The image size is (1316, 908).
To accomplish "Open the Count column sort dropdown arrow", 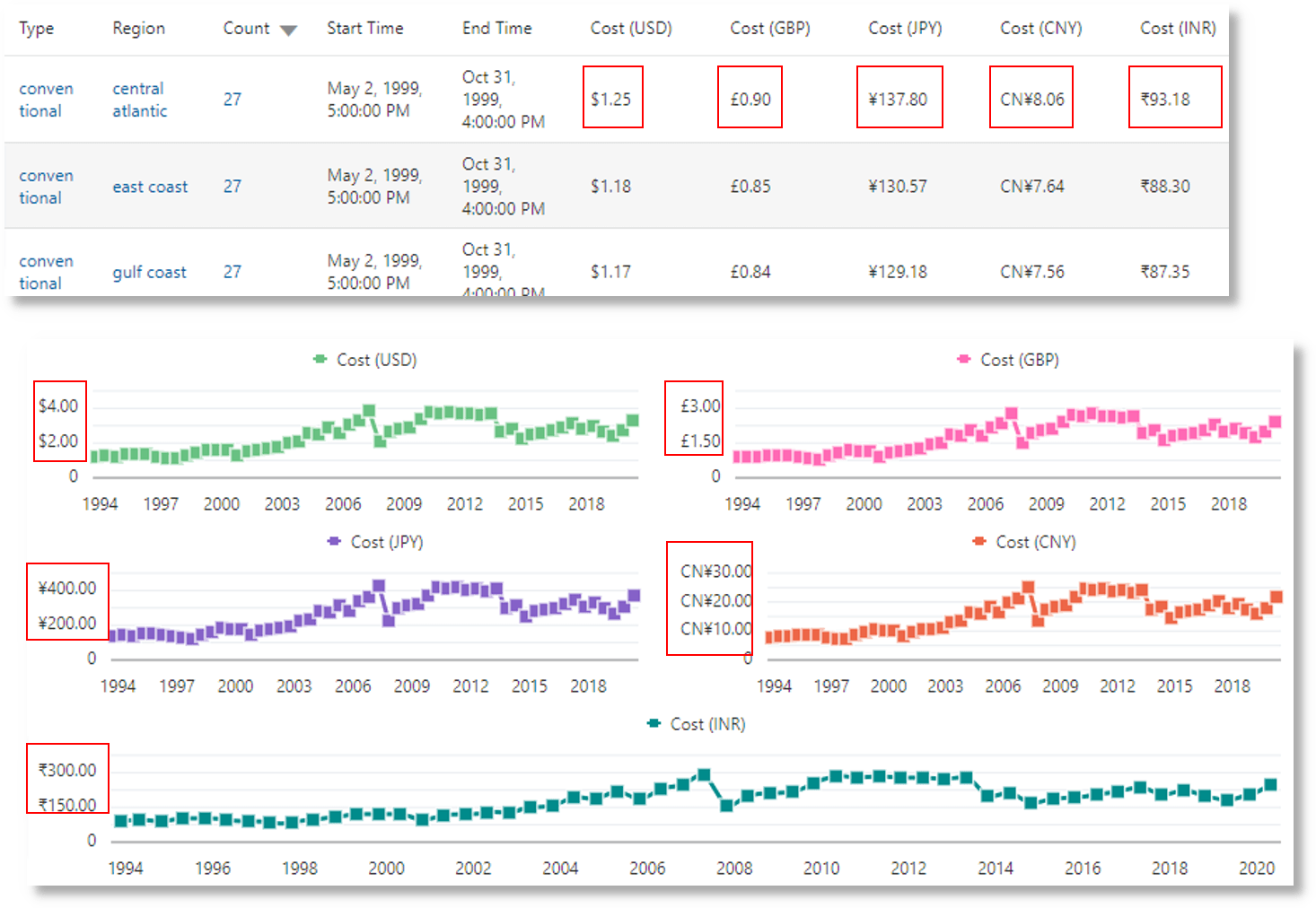I will [x=288, y=30].
